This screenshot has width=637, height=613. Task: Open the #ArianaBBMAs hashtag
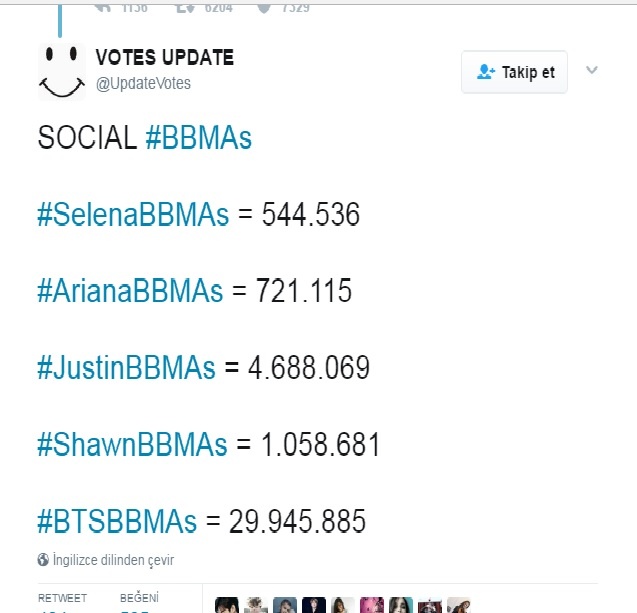point(130,291)
